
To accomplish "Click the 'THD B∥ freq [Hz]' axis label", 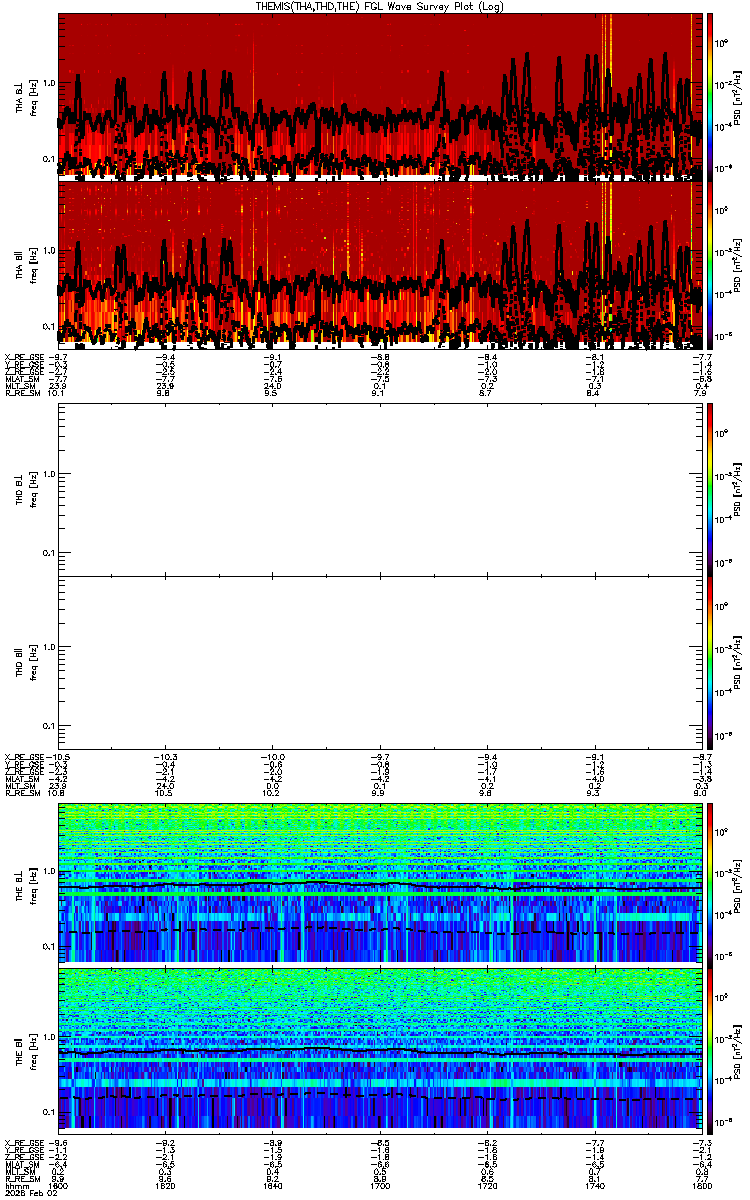I will point(27,663).
